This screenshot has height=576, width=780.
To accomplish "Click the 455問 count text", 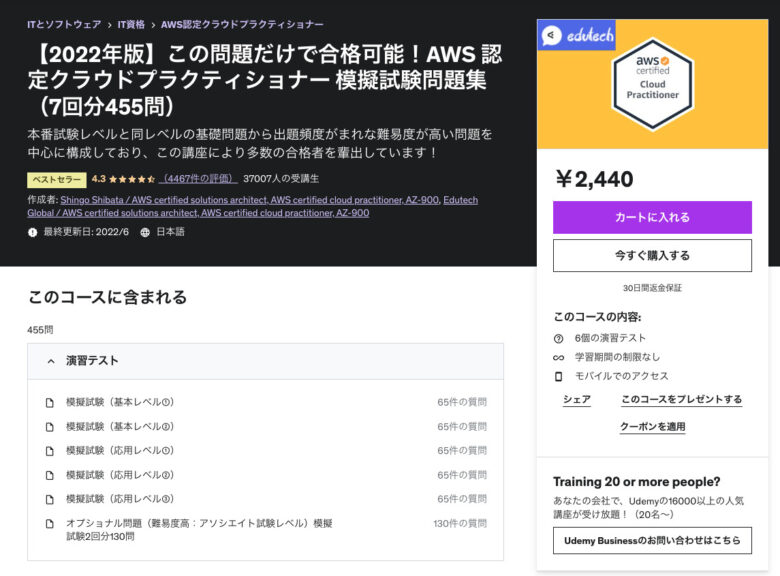I will point(40,330).
